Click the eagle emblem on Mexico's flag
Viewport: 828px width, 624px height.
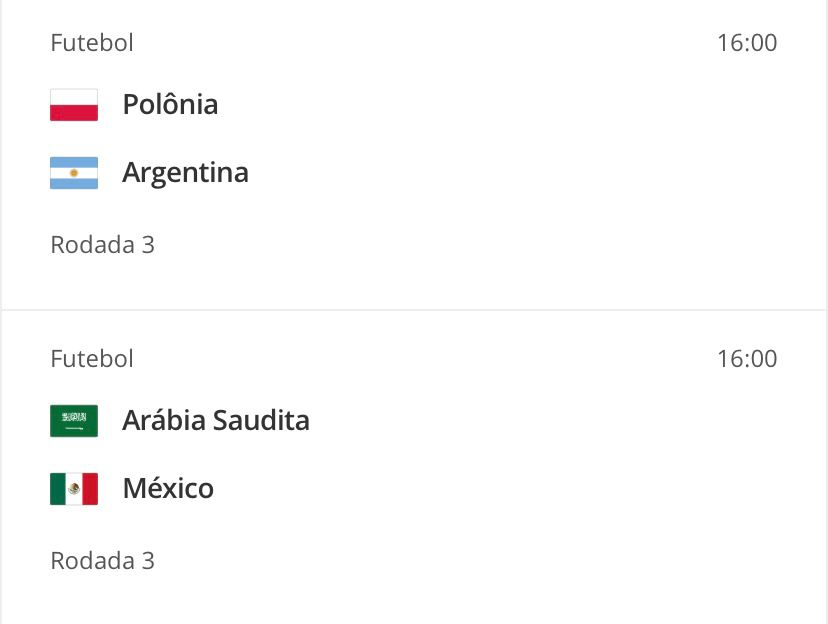coord(74,489)
